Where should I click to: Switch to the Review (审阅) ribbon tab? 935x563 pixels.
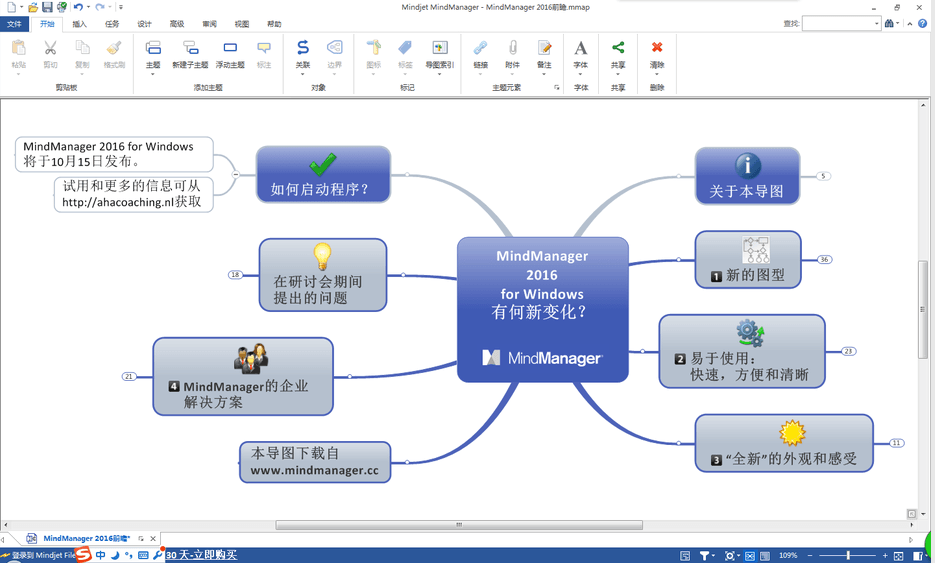[x=209, y=24]
